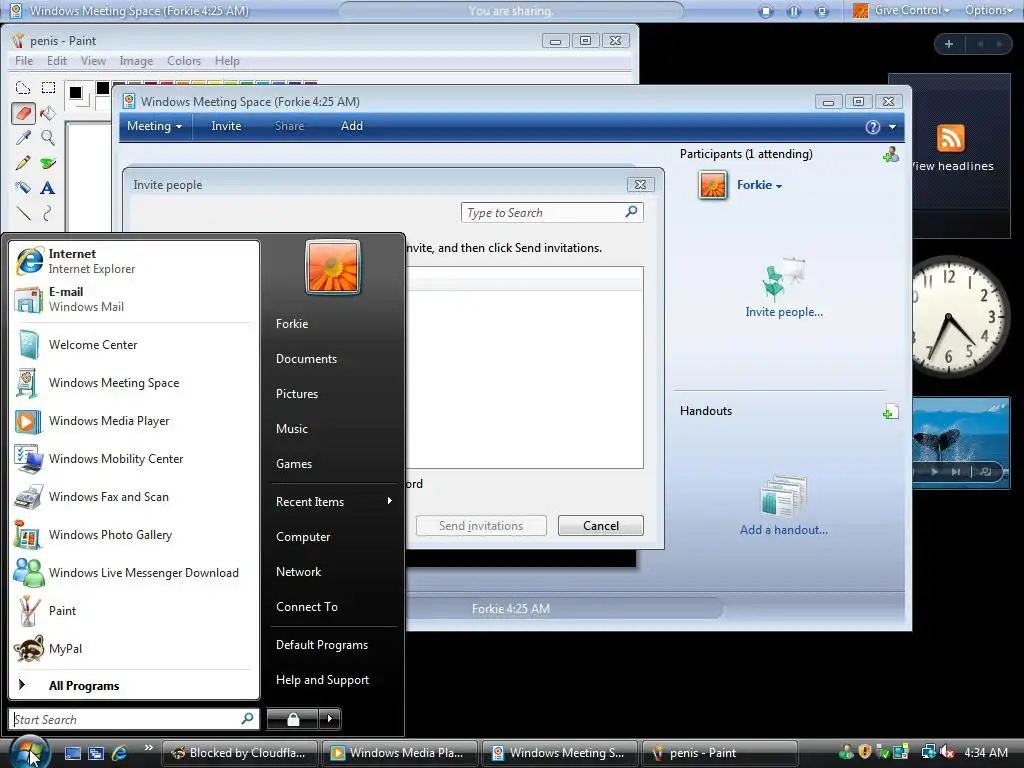Open the Options dropdown in sharing bar

point(989,10)
